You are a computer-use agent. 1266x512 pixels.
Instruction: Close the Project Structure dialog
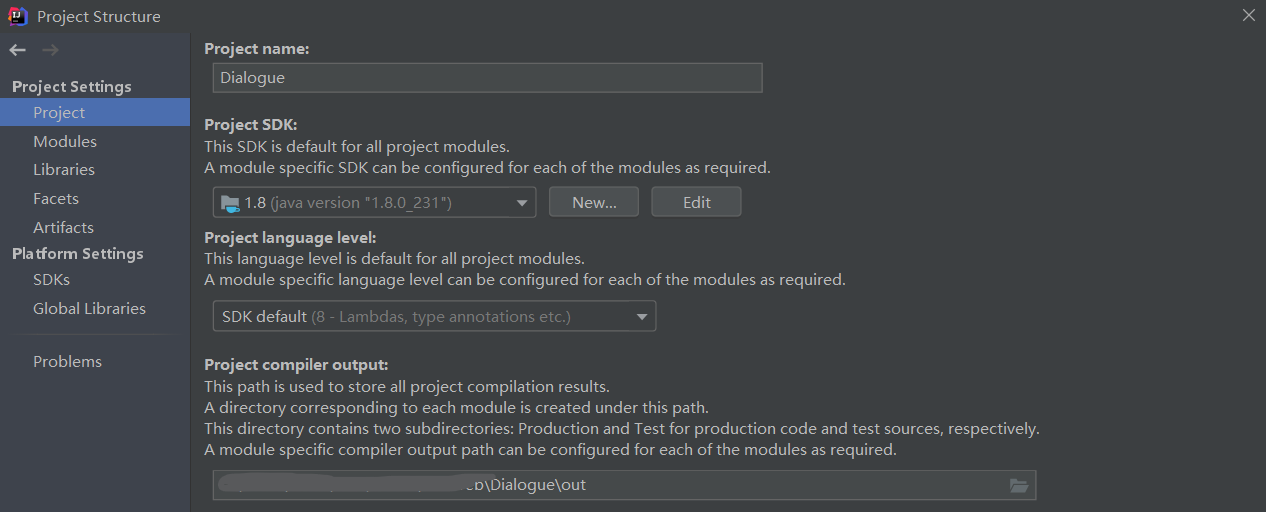(1249, 15)
